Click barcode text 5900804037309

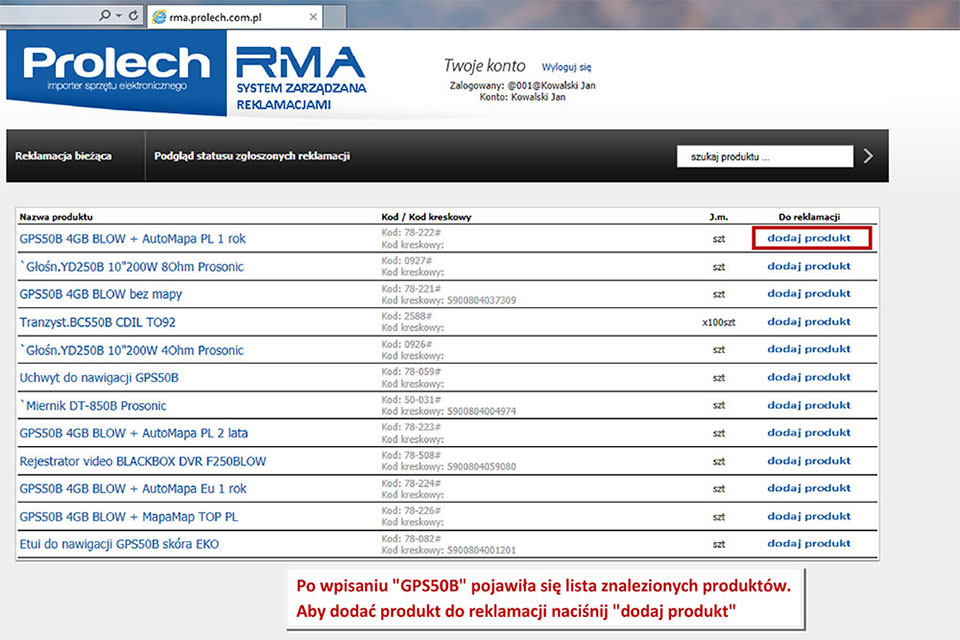pyautogui.click(x=481, y=300)
